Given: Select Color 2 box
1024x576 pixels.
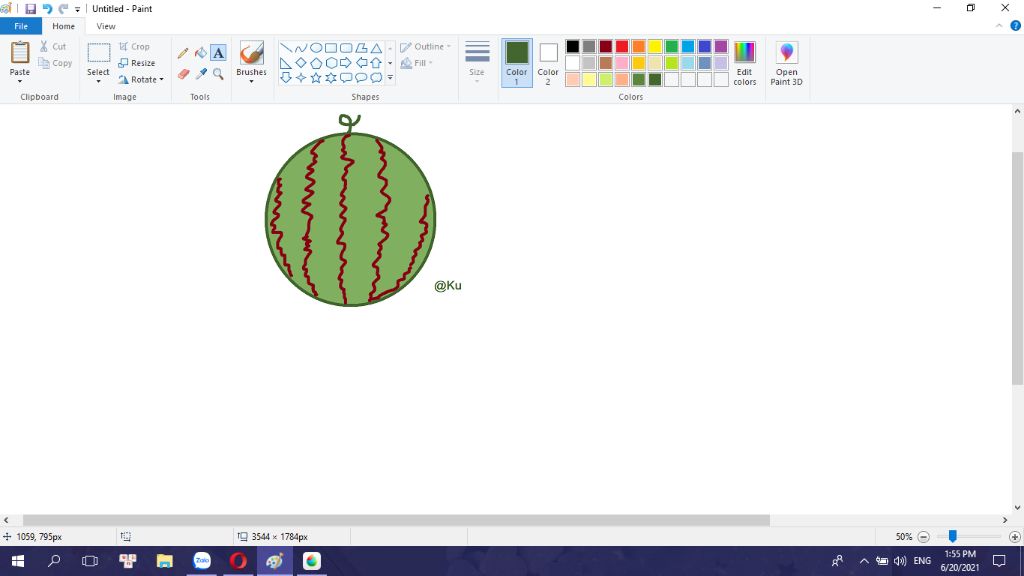Looking at the screenshot, I should [548, 63].
